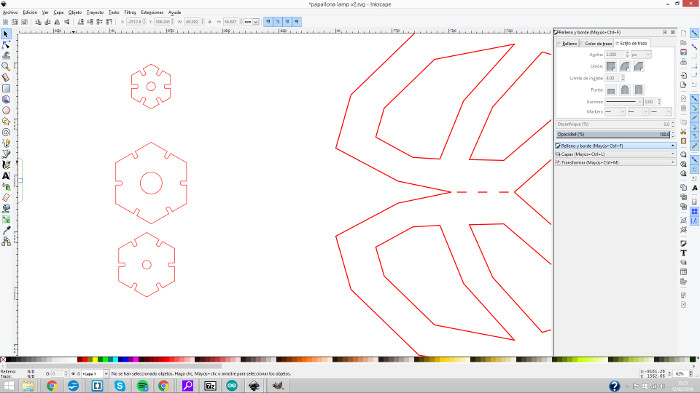Select round cap button
The image size is (700, 393).
coord(625,90)
